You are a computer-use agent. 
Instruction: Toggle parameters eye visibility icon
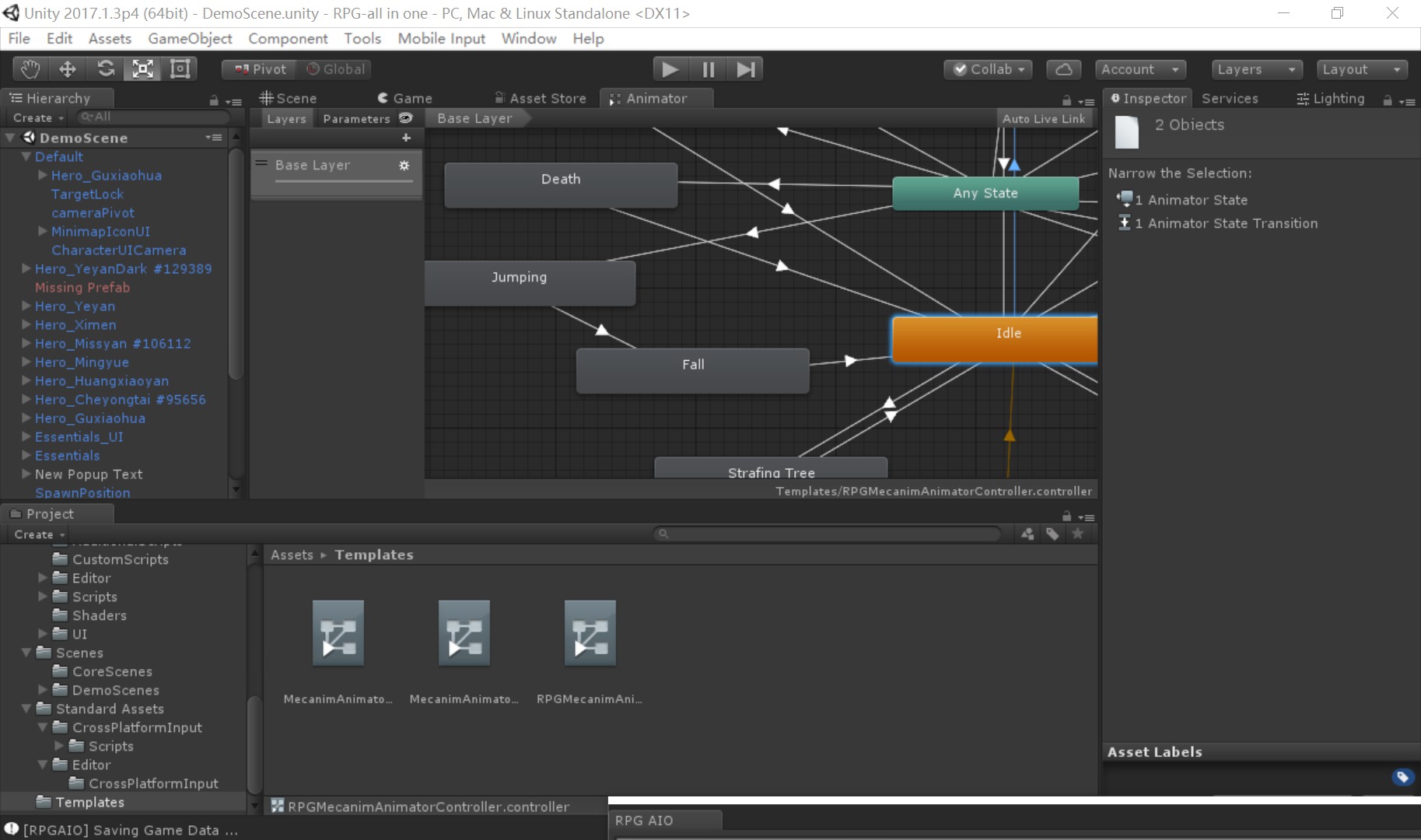[405, 118]
